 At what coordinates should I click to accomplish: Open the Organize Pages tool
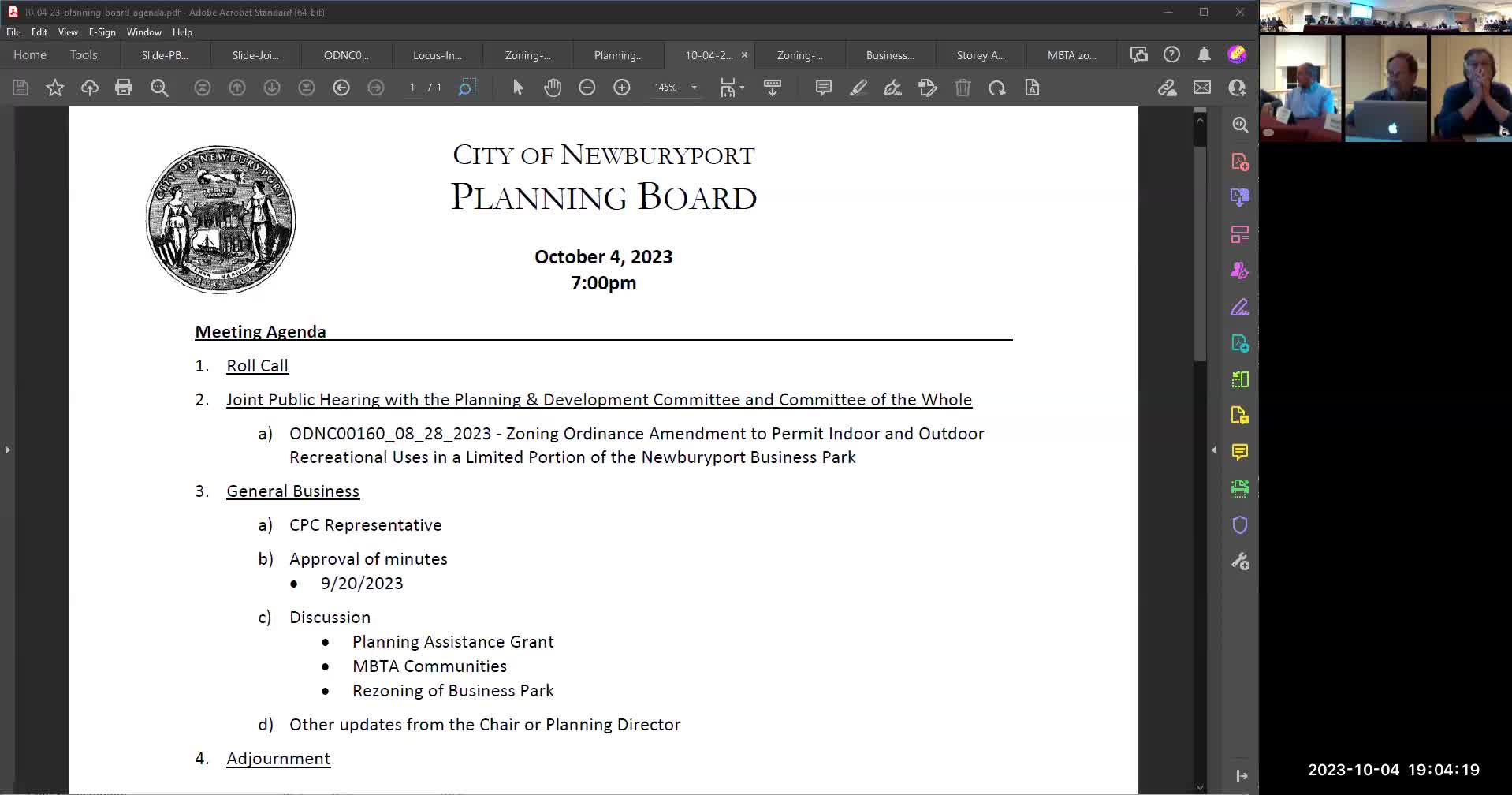(1240, 234)
